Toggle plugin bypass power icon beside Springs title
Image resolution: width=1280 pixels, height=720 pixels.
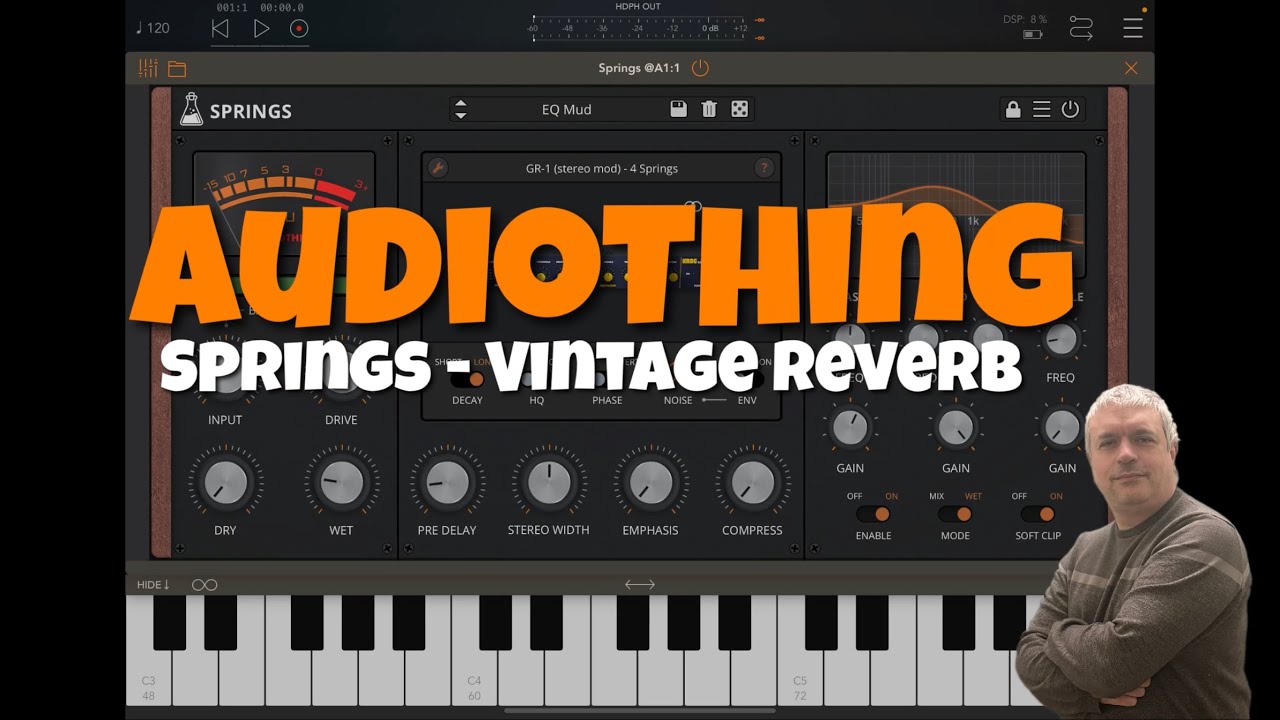700,68
